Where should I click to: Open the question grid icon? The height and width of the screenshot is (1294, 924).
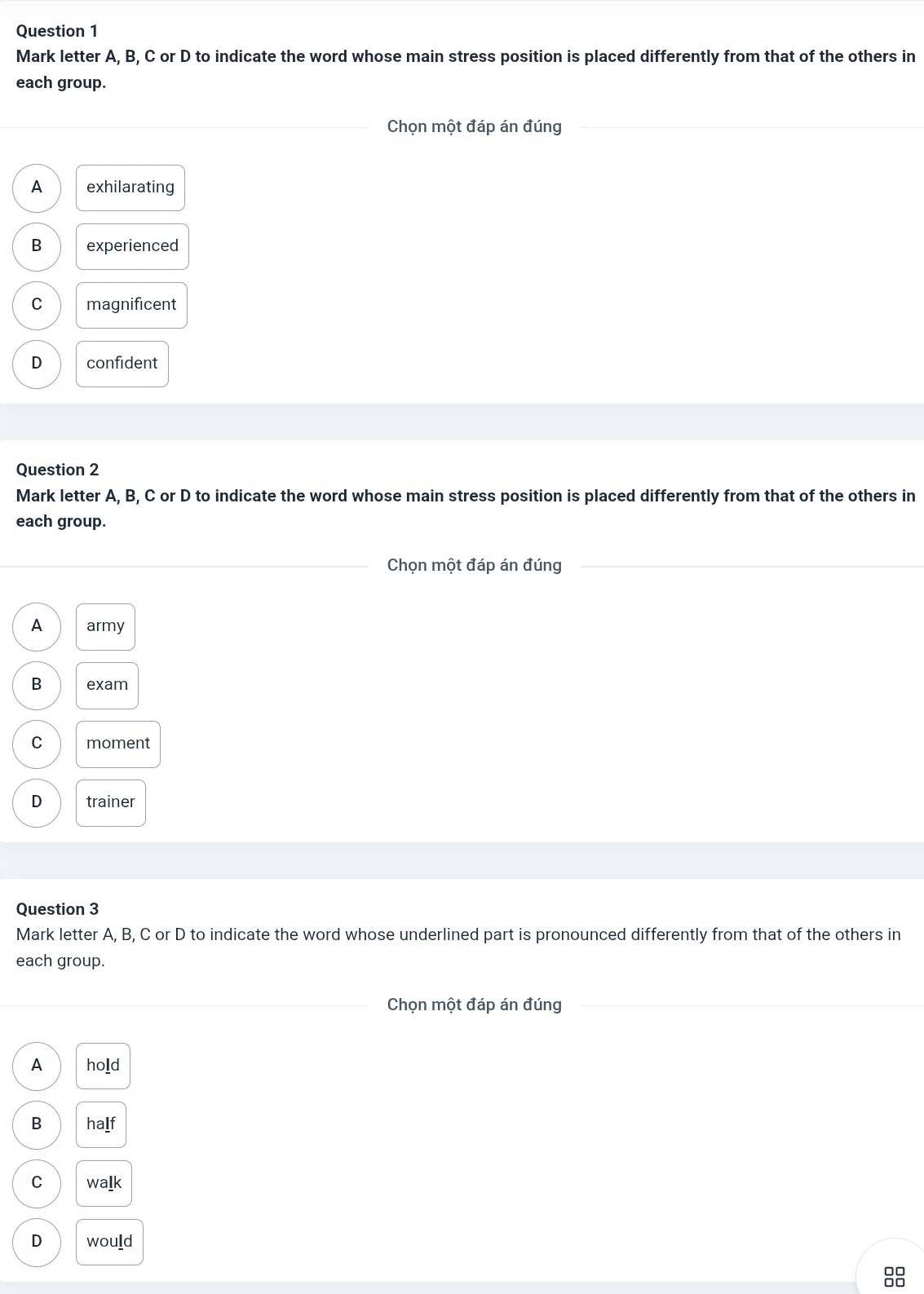[894, 1276]
